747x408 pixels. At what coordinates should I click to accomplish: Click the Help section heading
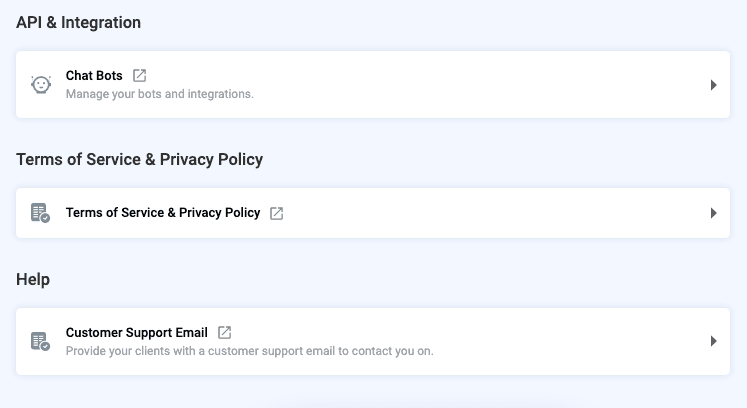33,280
